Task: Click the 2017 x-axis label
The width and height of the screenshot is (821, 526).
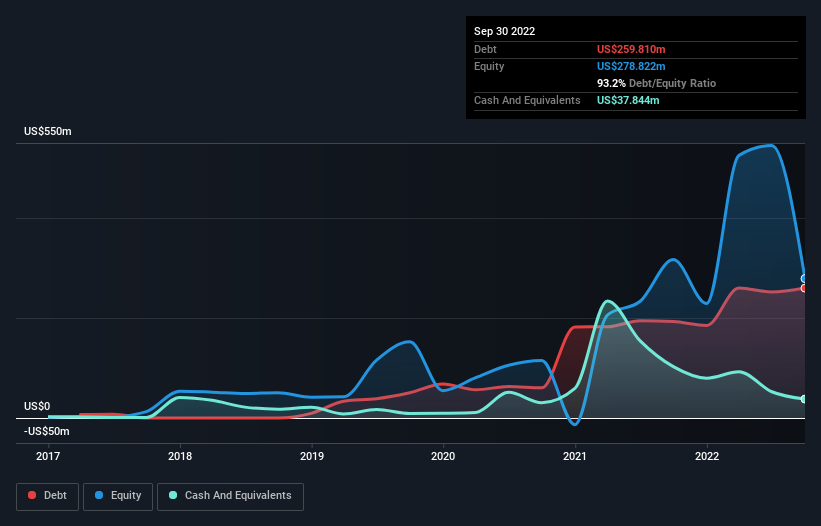Action: tap(48, 456)
